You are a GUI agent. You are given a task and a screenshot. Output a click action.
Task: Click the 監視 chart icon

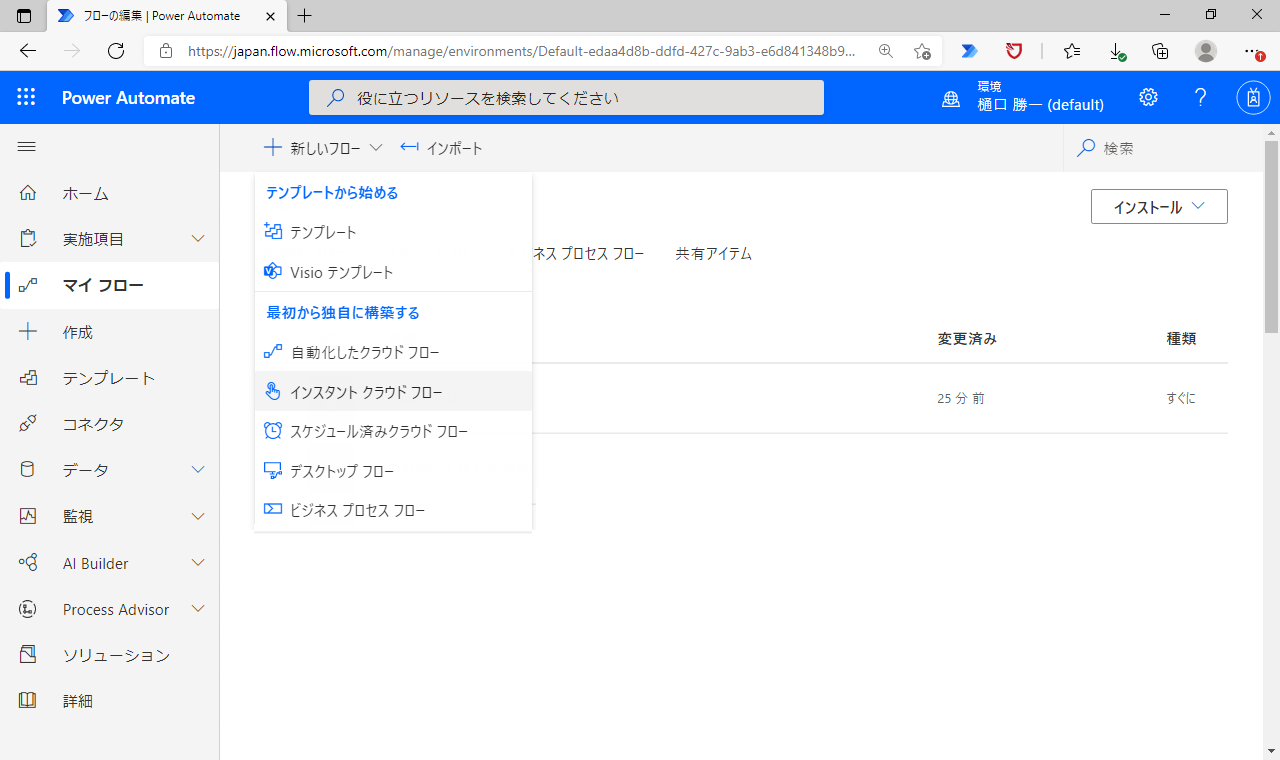tap(28, 516)
